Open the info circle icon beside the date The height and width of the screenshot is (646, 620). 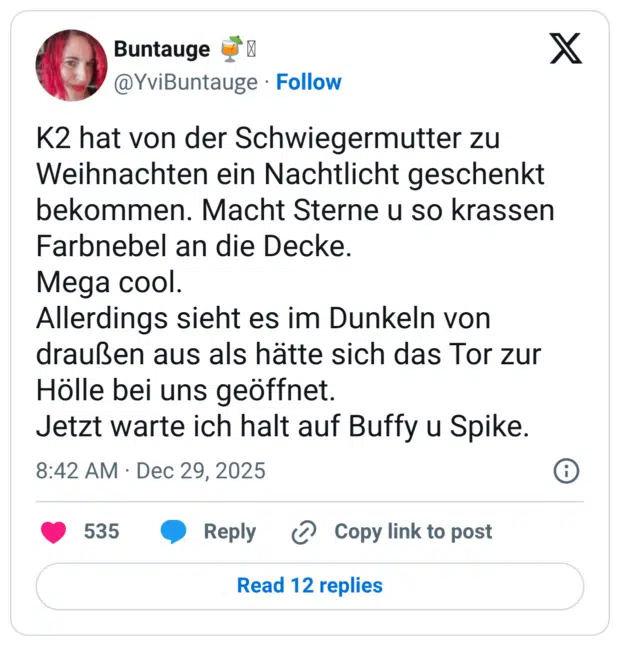(566, 471)
